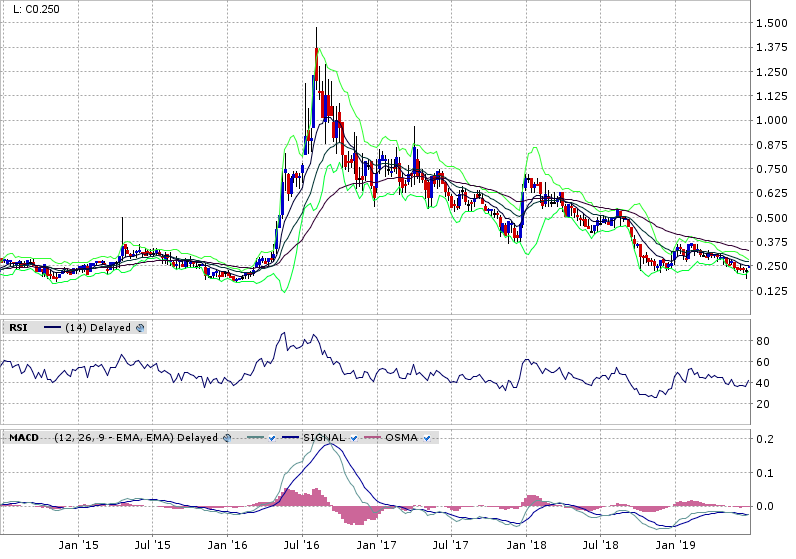Toggle the MACD line checkmark

[273, 438]
